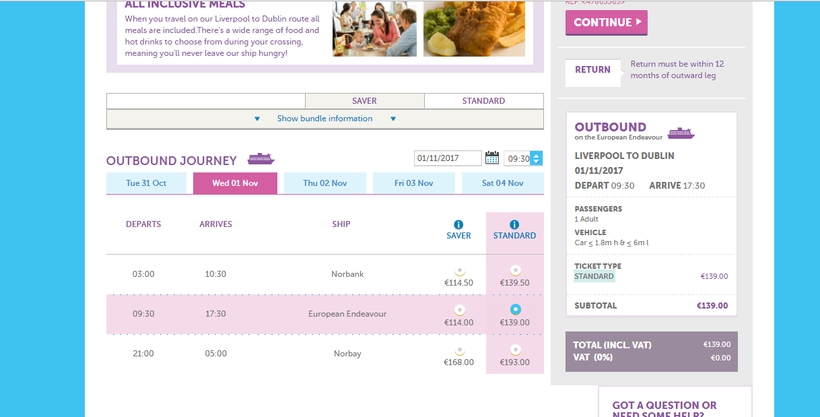The width and height of the screenshot is (820, 417).
Task: Select Saver fare €168.00 for Norbay
Action: point(459,350)
